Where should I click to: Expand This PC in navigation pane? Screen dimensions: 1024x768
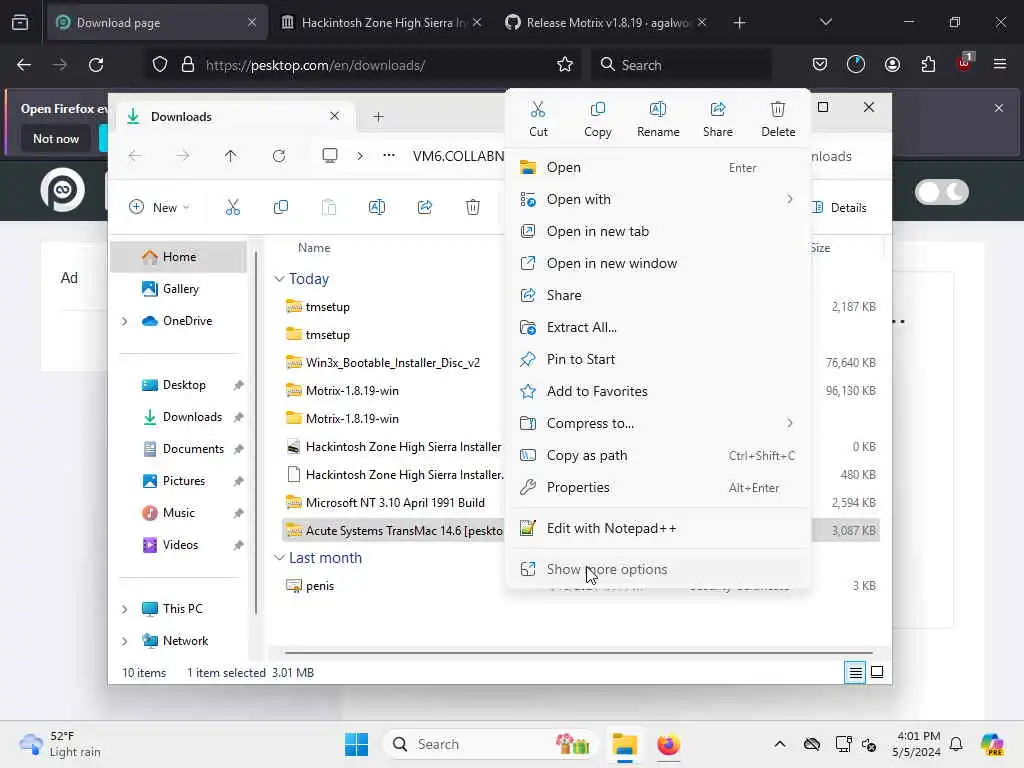(125, 609)
